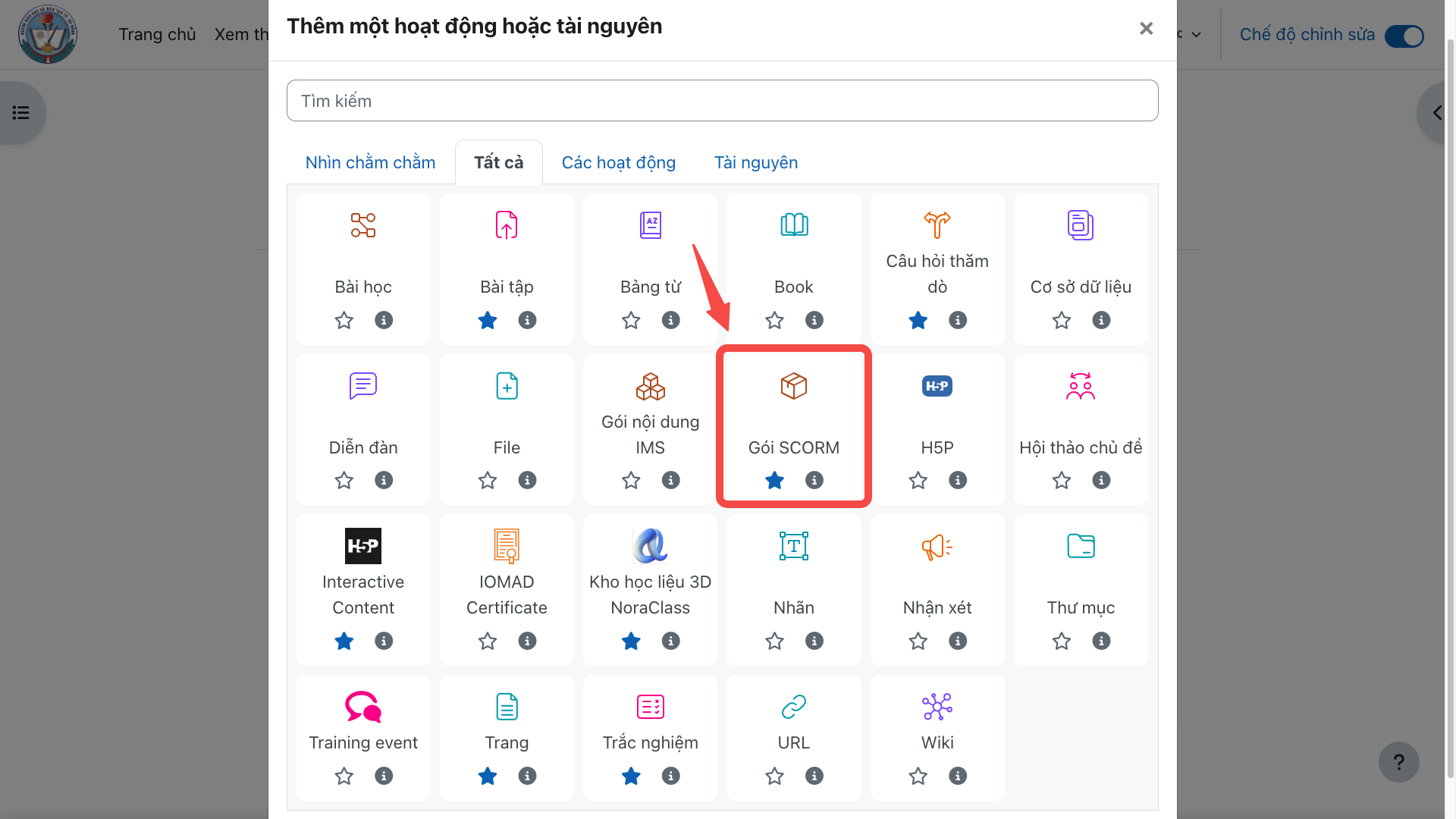
Task: Select the Nhãn label icon
Action: pyautogui.click(x=794, y=546)
